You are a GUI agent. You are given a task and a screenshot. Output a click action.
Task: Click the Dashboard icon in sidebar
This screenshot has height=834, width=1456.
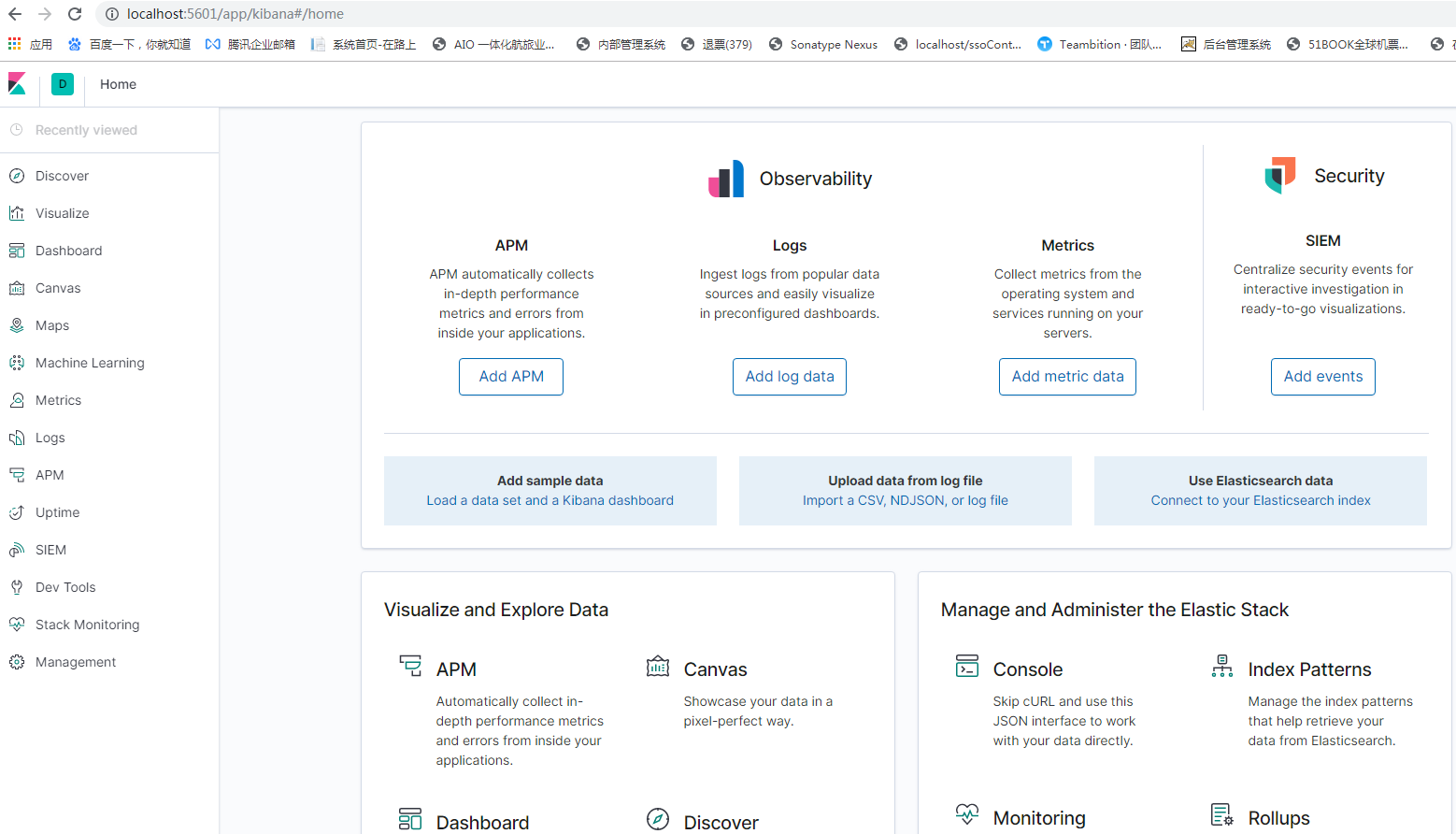pos(17,251)
